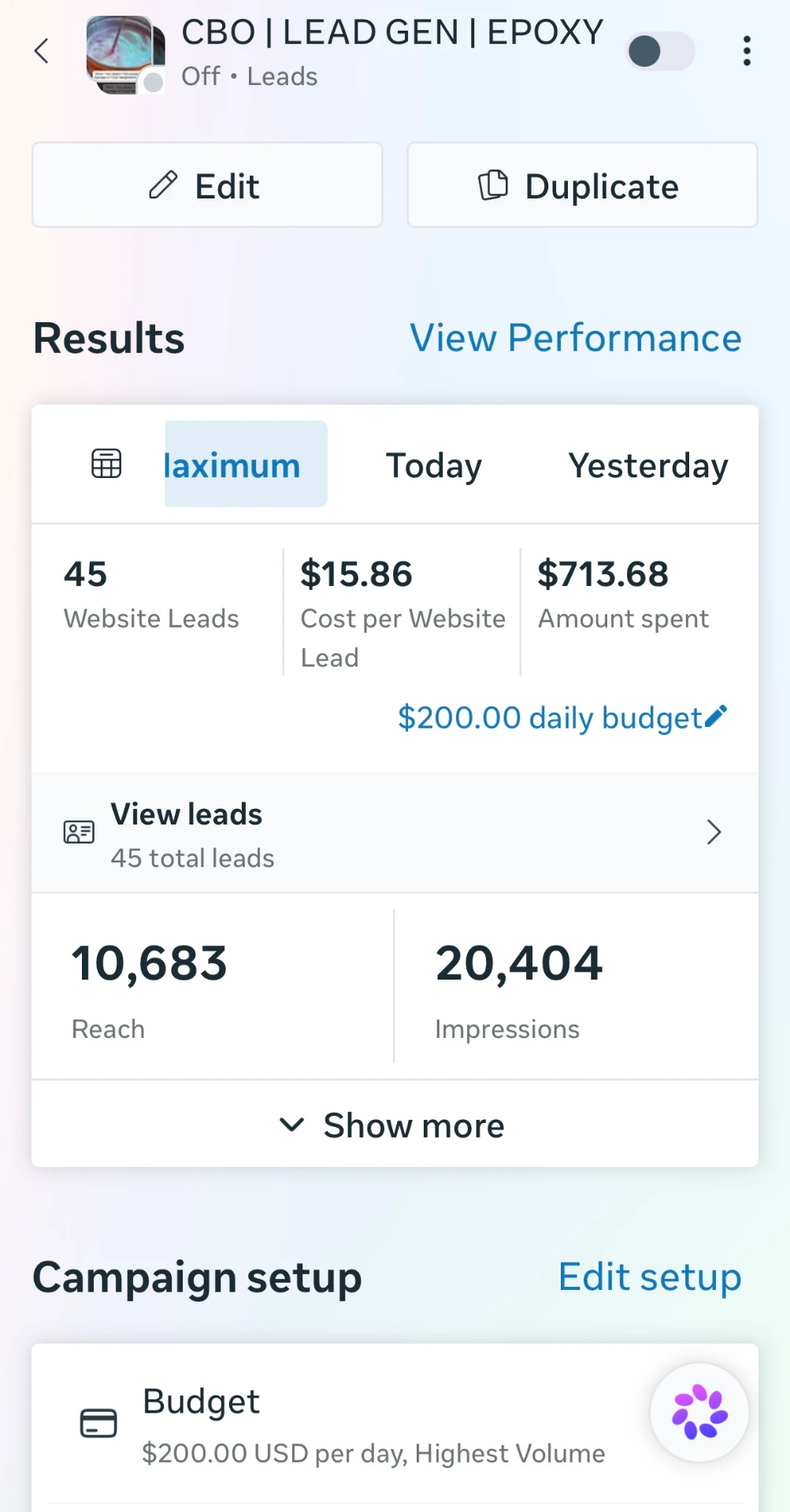Open the campaign thumbnail image
This screenshot has width=790, height=1512.
[125, 54]
